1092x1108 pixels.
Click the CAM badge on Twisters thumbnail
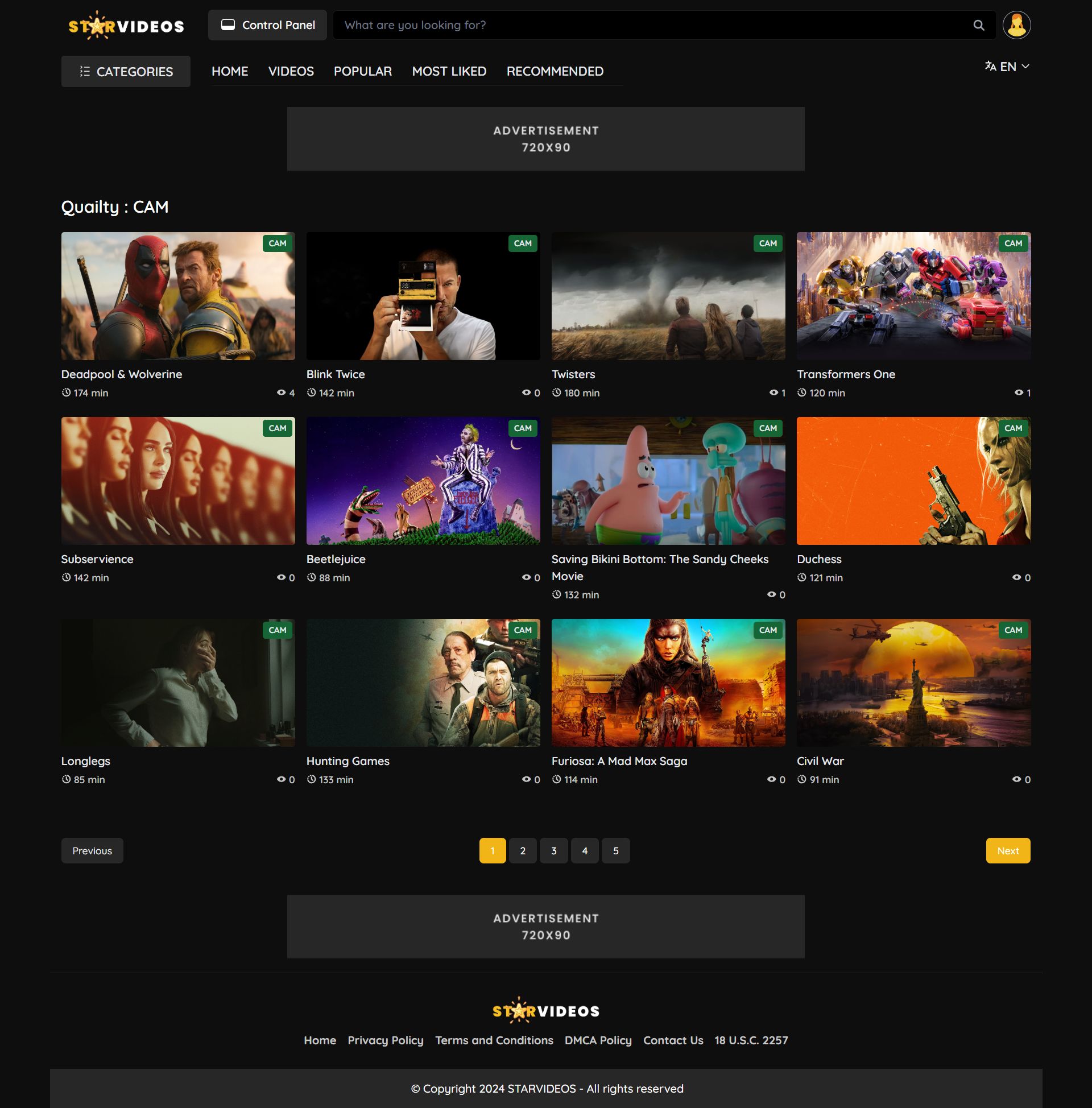click(767, 243)
